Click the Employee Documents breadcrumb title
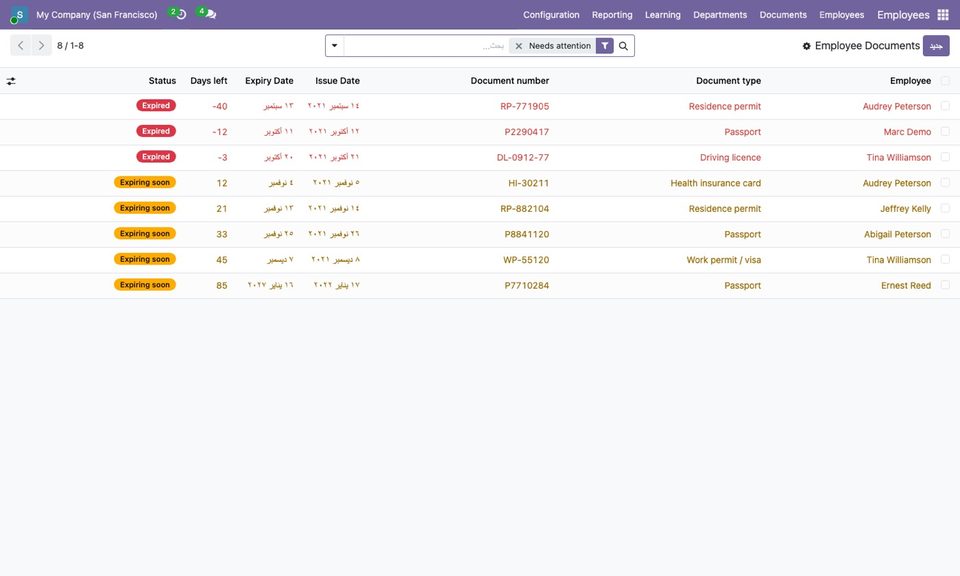 pos(868,46)
